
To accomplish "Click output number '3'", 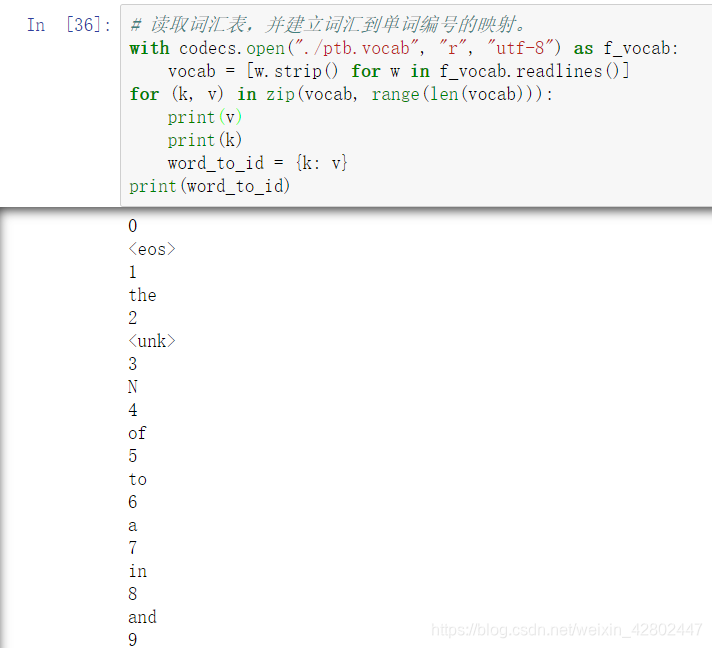I will click(x=133, y=364).
